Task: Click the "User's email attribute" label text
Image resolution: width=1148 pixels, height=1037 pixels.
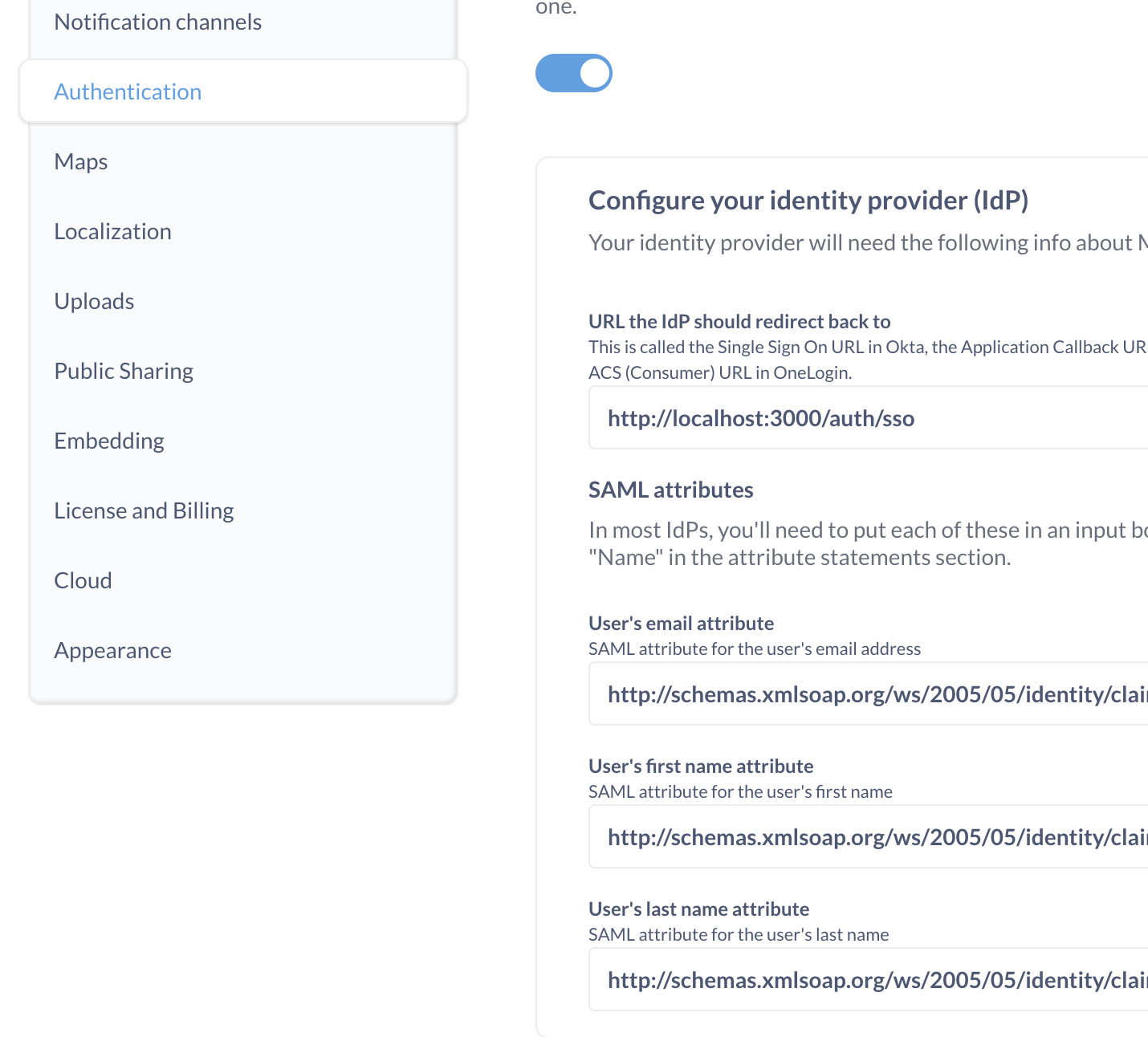Action: [x=681, y=624]
